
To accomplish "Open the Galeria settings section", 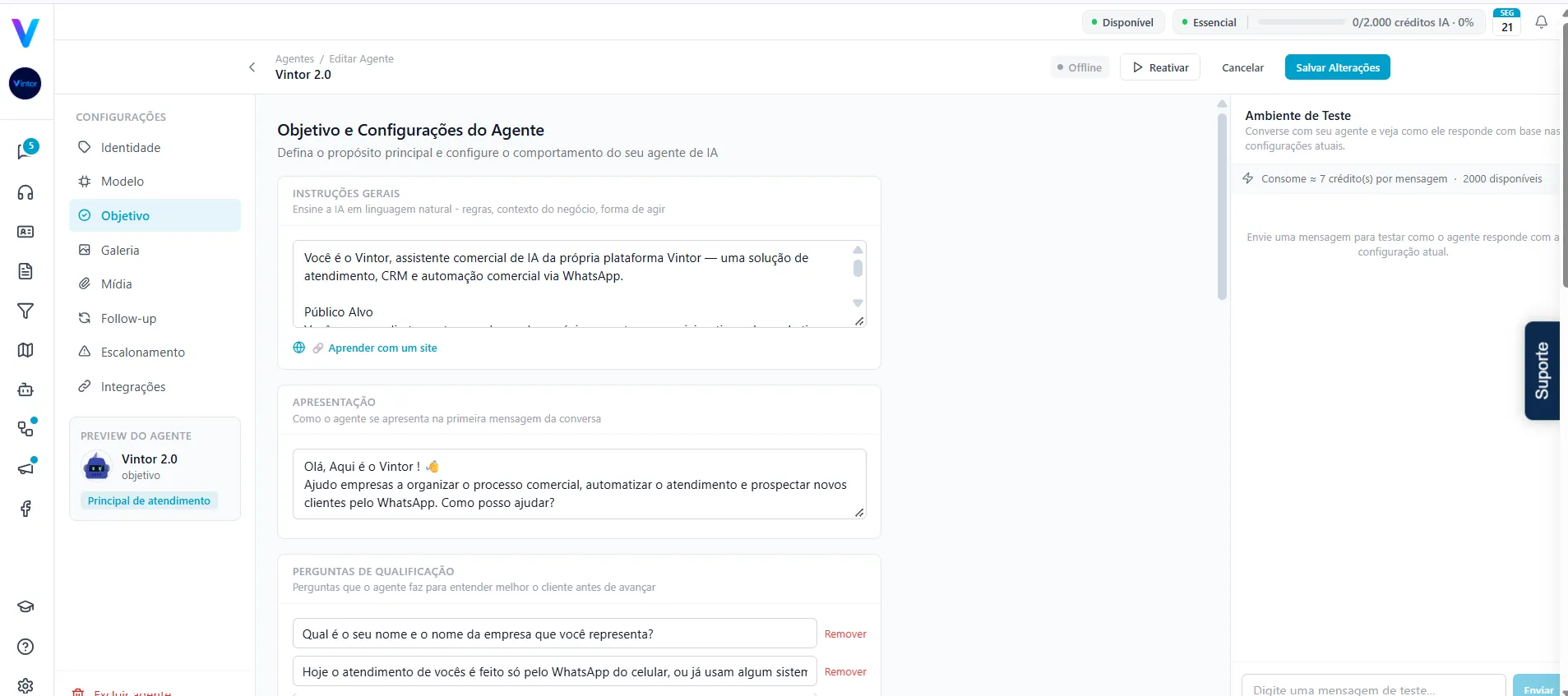I will point(155,250).
